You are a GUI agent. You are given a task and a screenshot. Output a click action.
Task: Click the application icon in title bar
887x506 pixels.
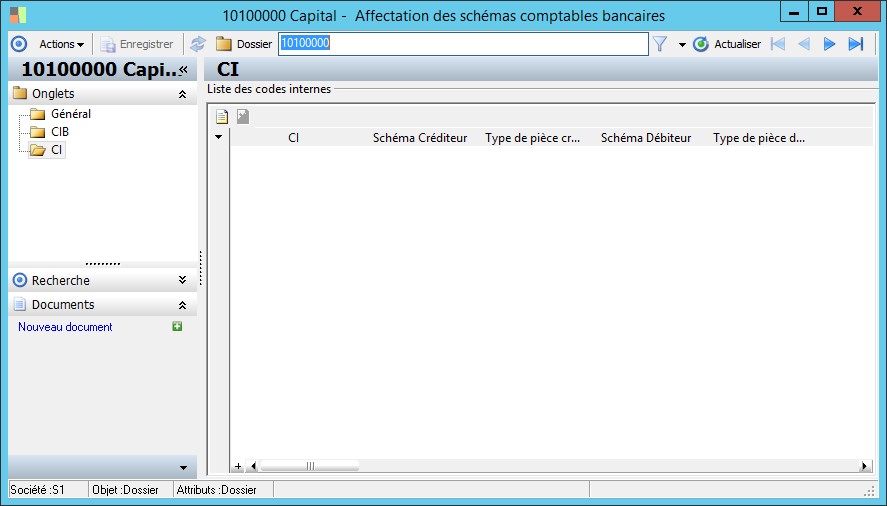[x=18, y=15]
